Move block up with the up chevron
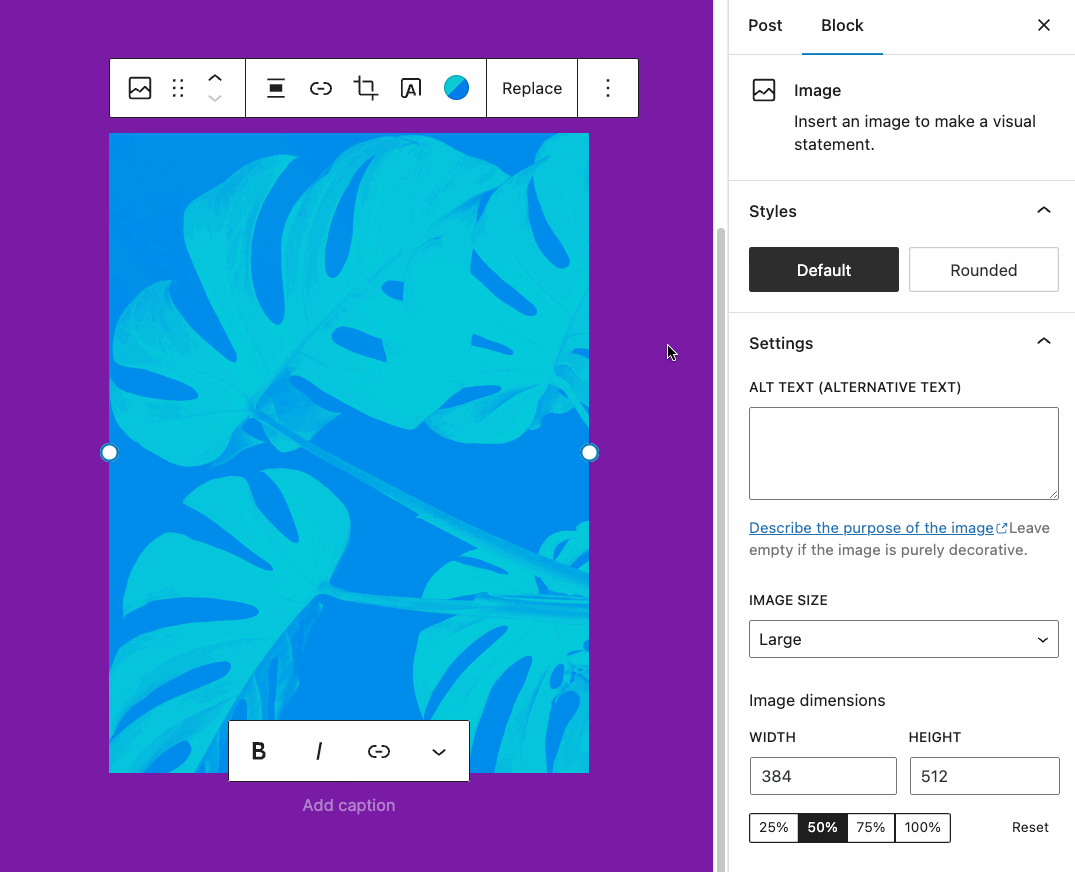 coord(215,77)
